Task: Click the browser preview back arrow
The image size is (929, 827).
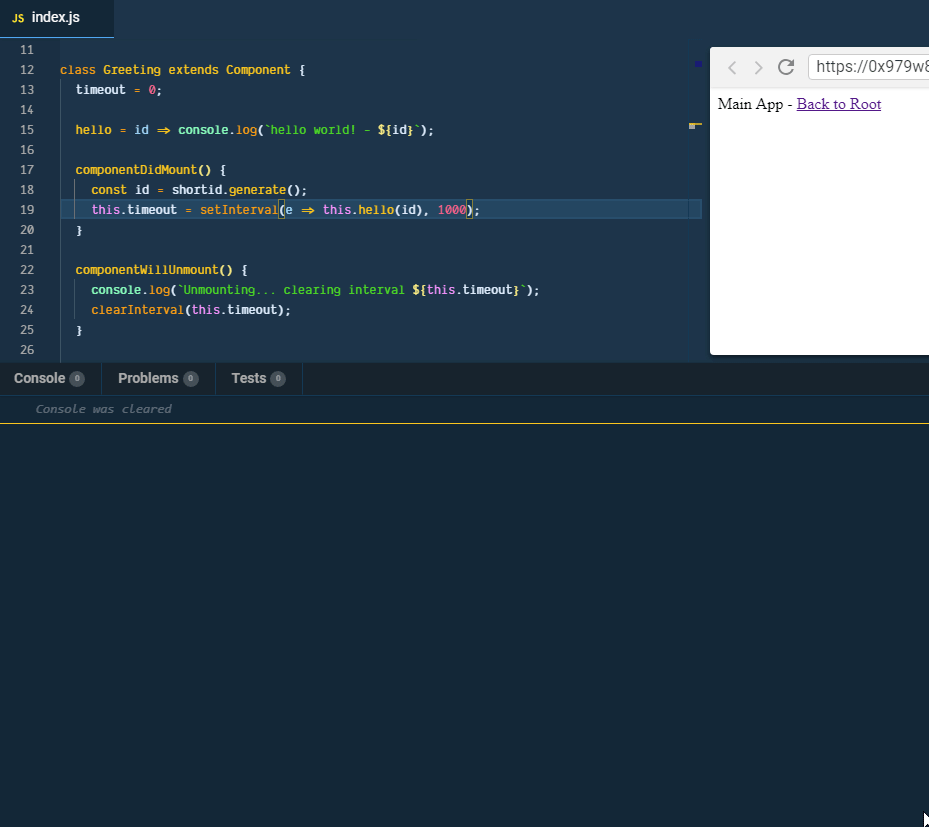Action: pos(732,67)
